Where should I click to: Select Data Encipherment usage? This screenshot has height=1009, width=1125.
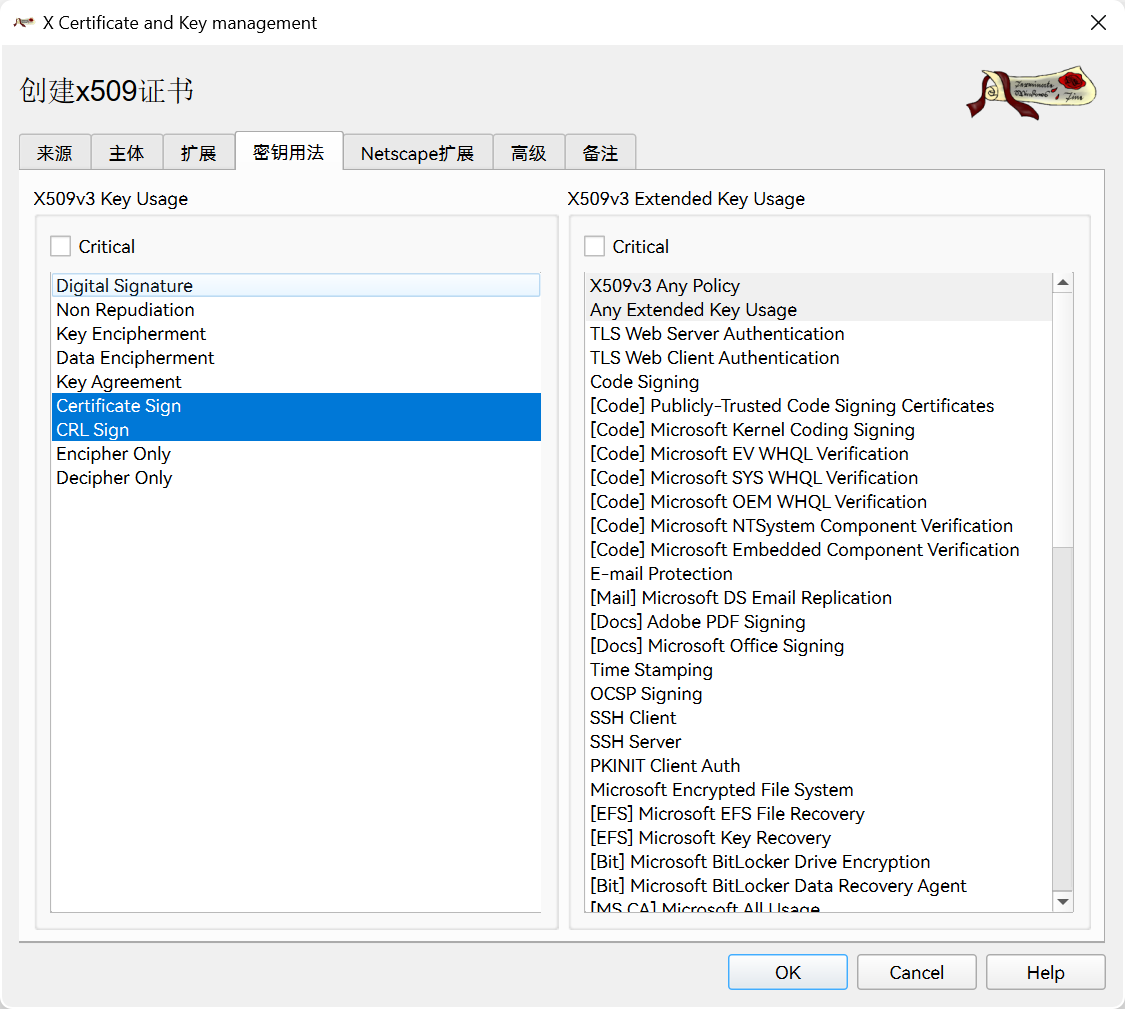[296, 357]
